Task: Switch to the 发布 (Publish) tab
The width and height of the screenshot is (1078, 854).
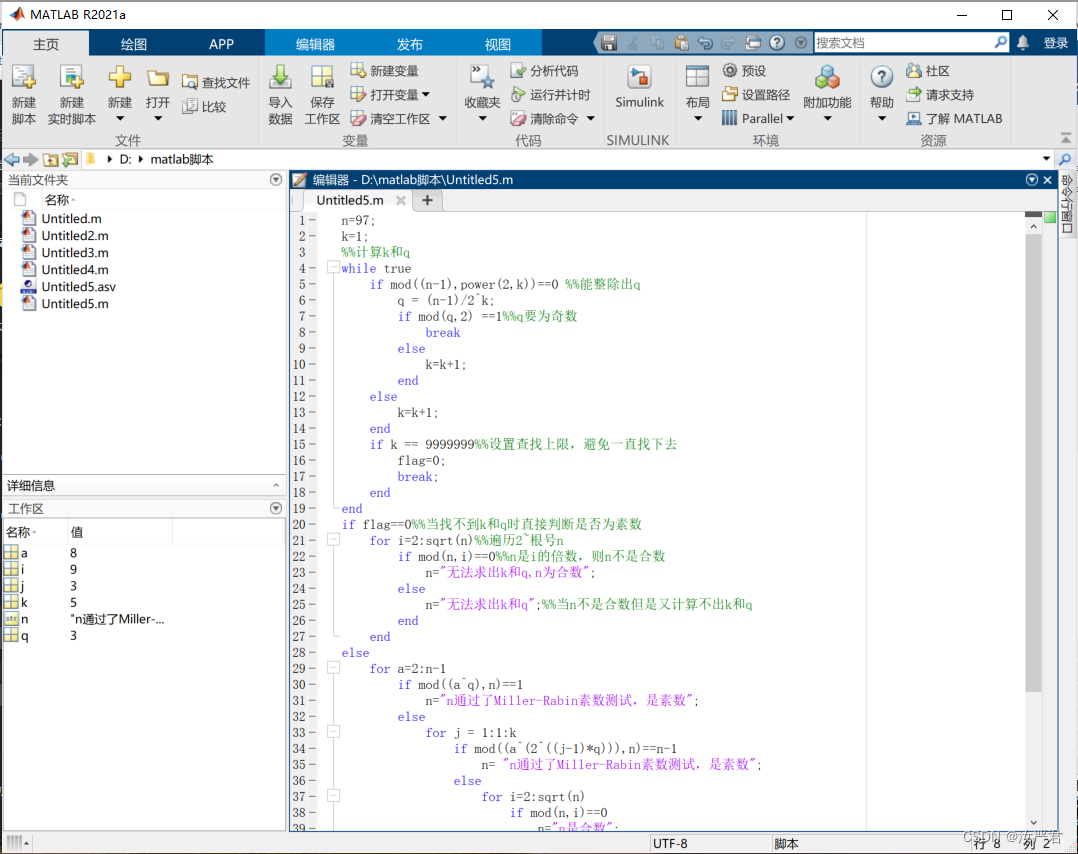Action: point(409,44)
